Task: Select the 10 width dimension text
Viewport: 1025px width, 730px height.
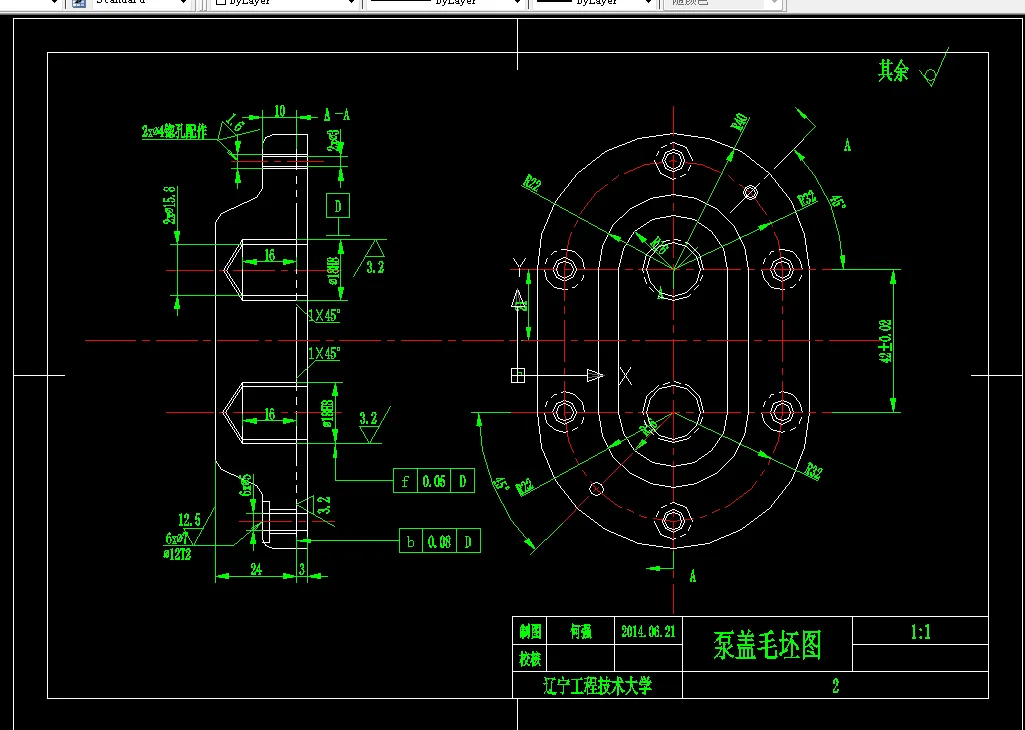Action: click(279, 111)
